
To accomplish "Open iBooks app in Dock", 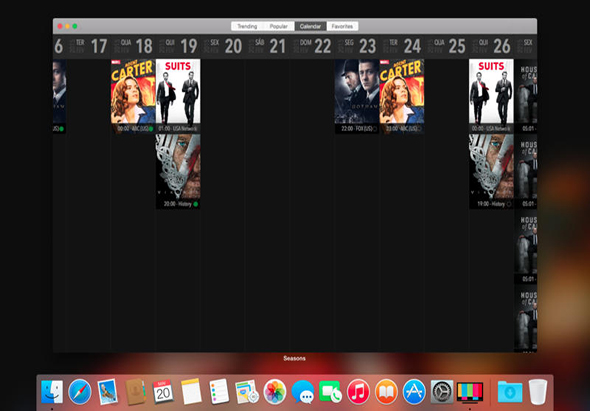I will [x=386, y=392].
